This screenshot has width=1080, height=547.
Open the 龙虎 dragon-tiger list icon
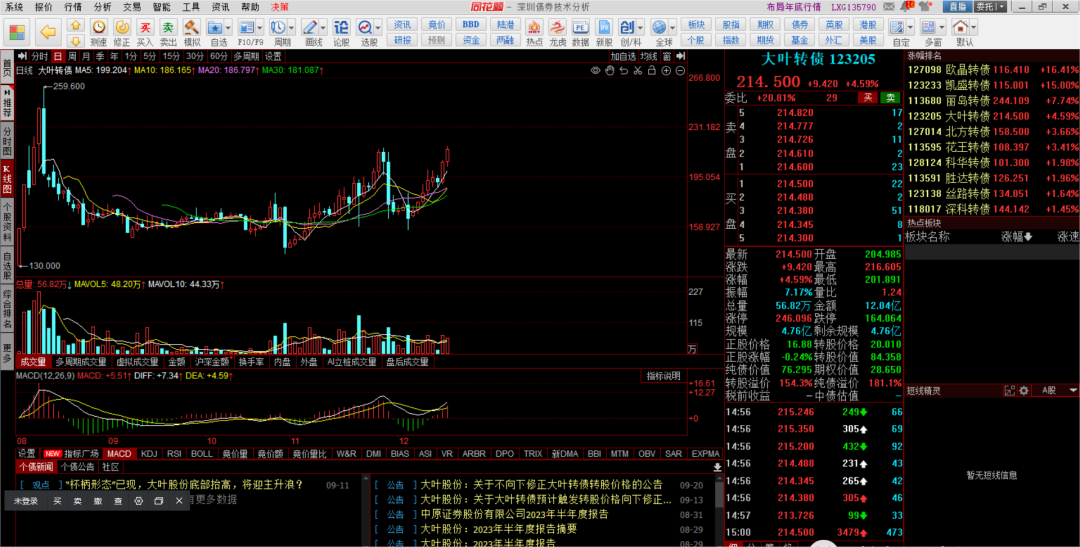click(557, 28)
